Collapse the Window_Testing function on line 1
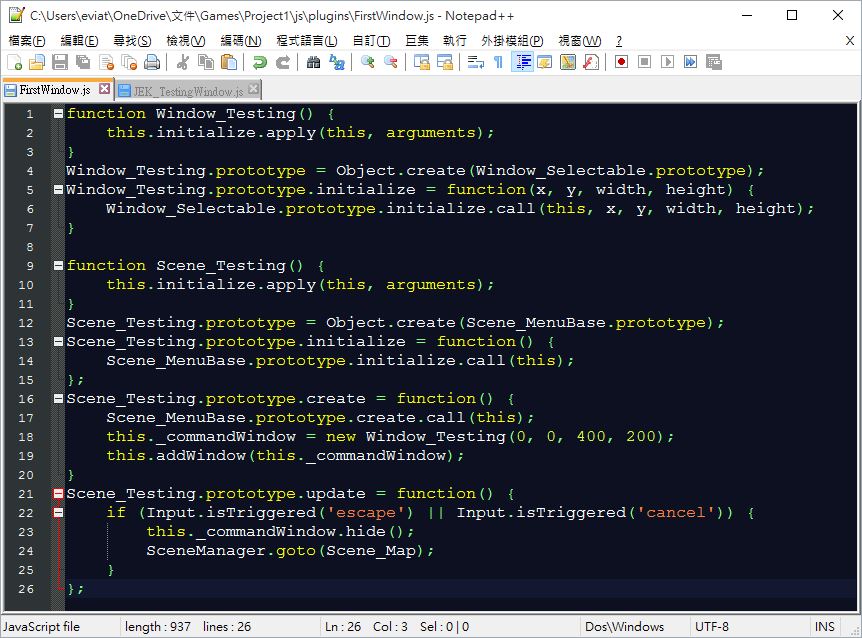The width and height of the screenshot is (862, 638). (58, 114)
